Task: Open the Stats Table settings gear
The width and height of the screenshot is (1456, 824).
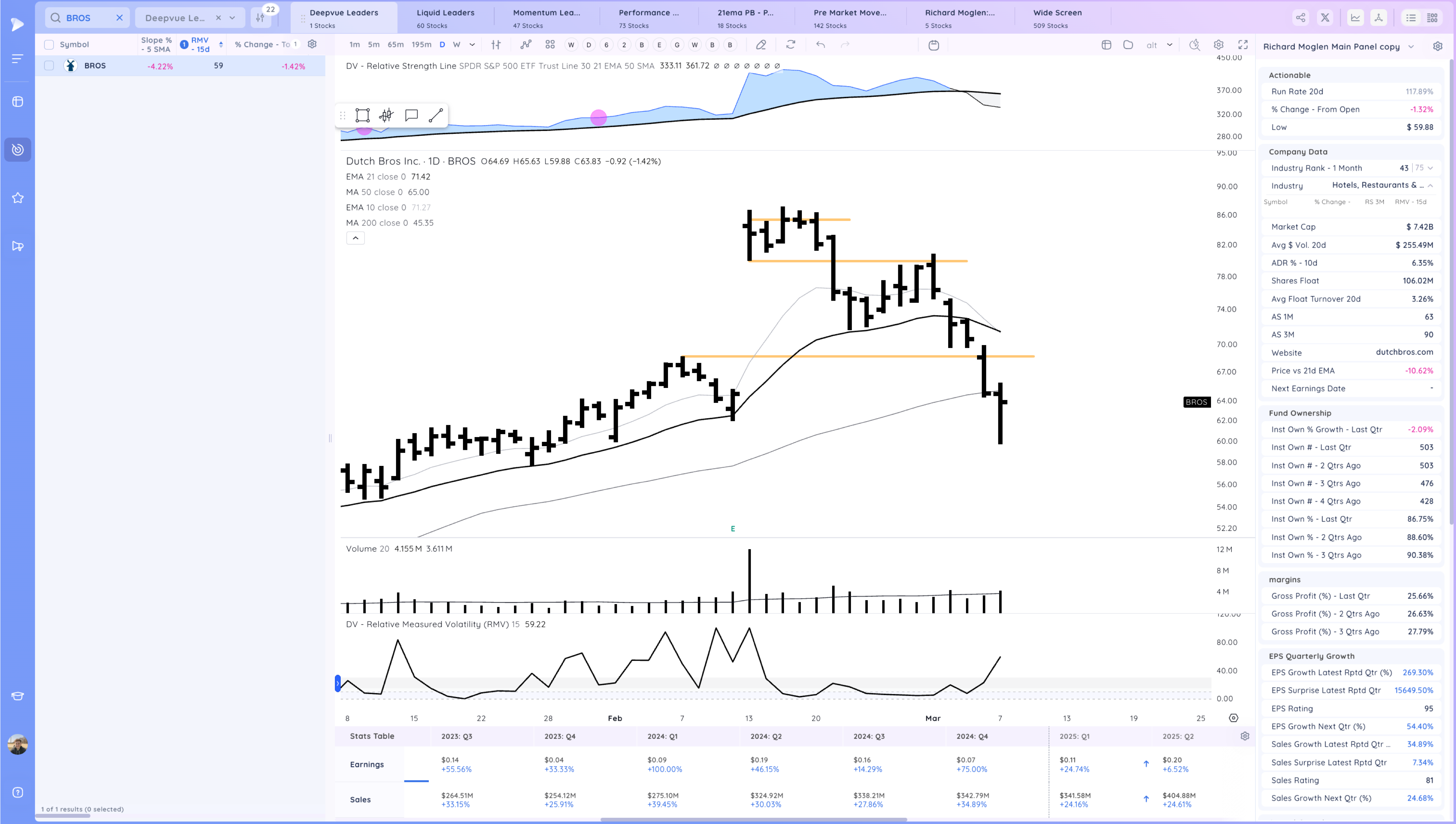Action: [1245, 736]
